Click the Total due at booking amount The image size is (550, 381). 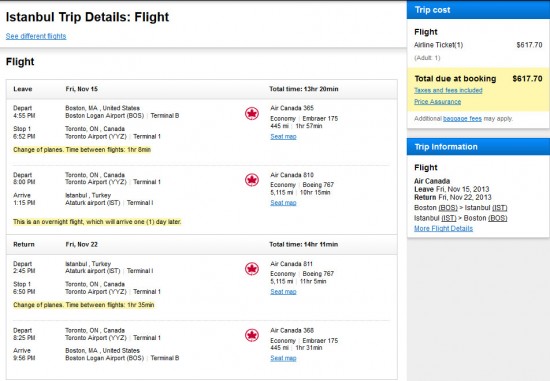click(527, 79)
